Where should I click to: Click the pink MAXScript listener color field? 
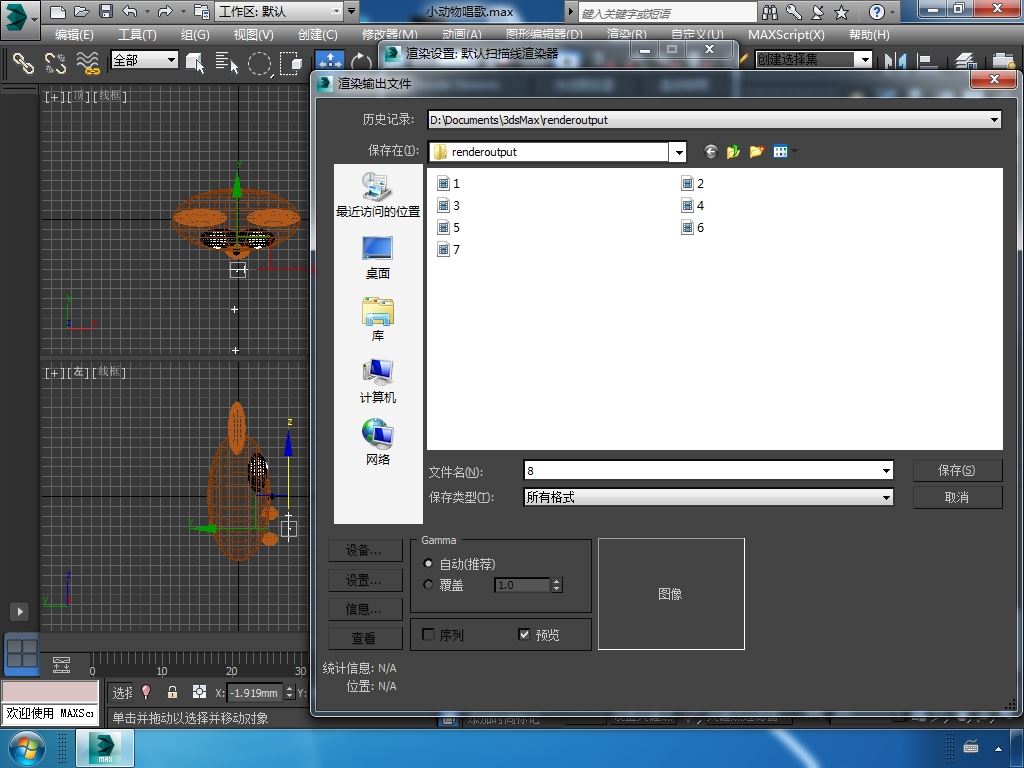(x=50, y=692)
